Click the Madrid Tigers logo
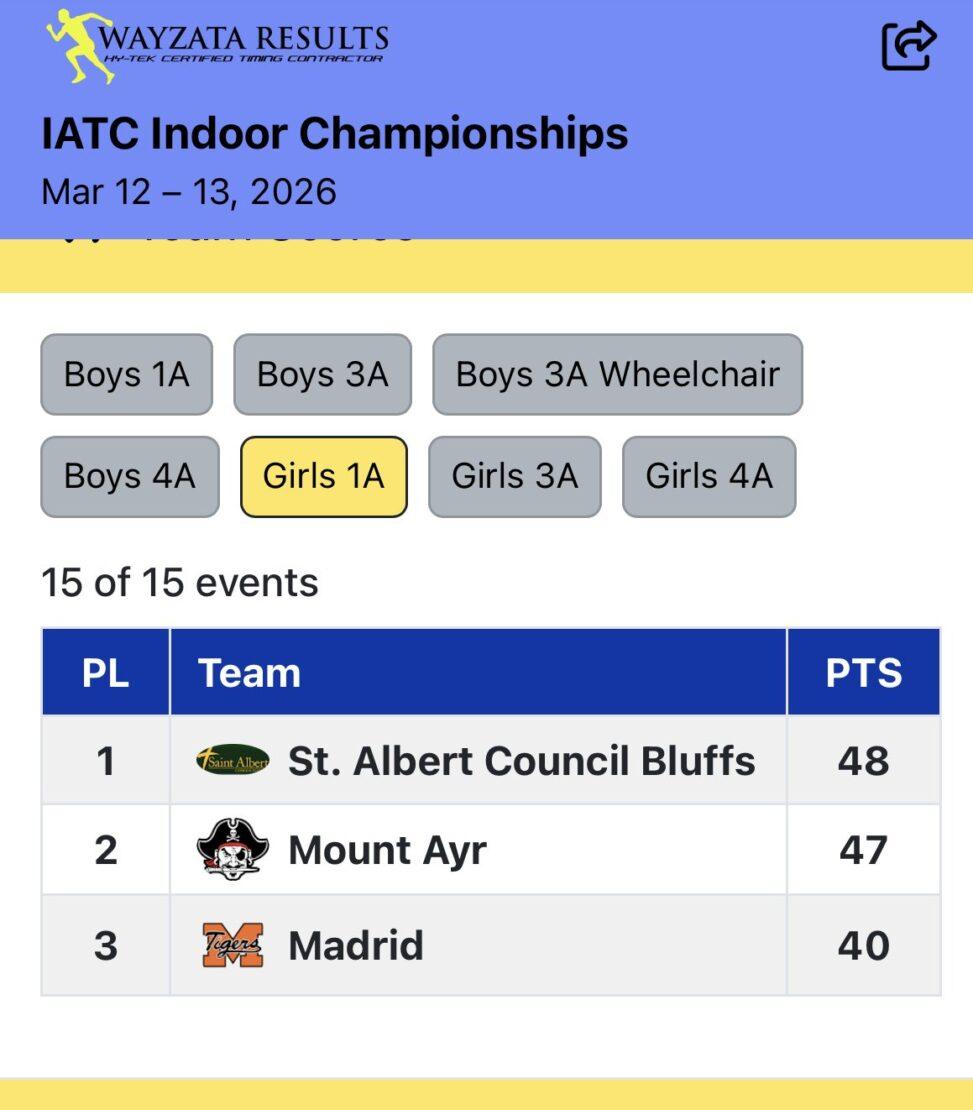Viewport: 973px width, 1110px height. click(x=232, y=945)
